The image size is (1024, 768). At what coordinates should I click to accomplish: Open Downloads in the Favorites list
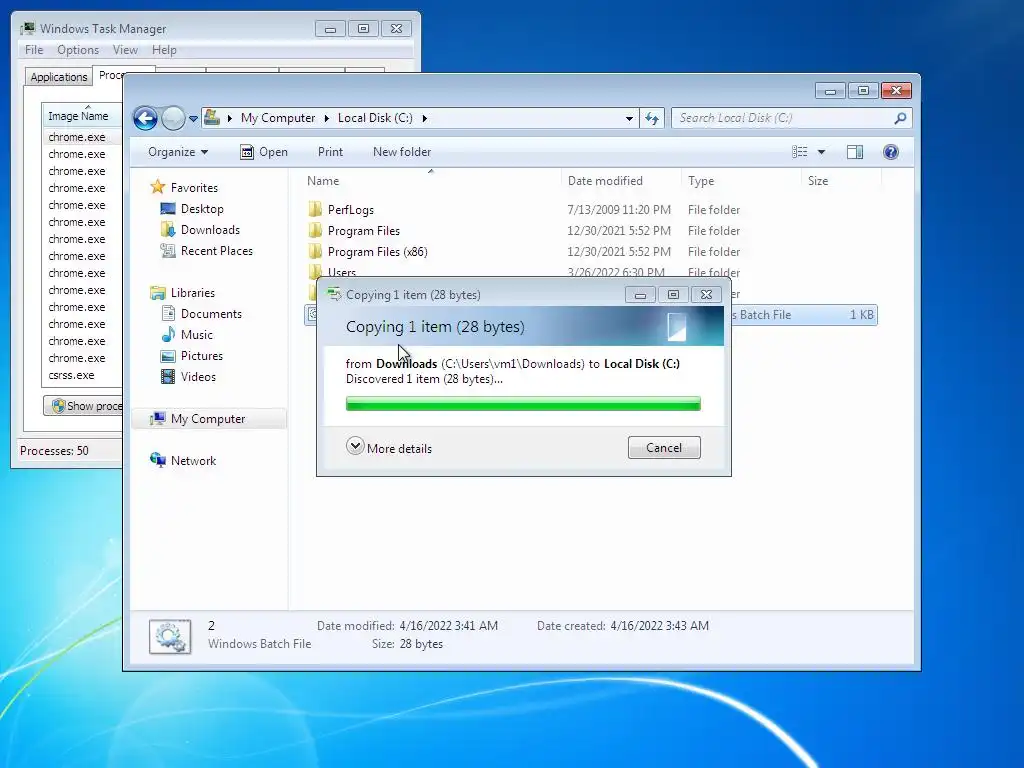point(210,230)
